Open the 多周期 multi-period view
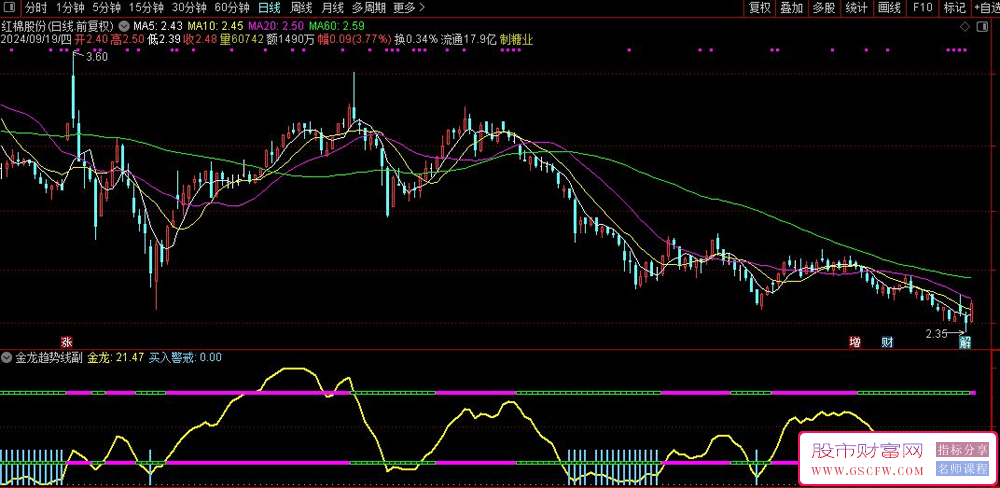Screen dimensions: 1000x488 point(369,8)
